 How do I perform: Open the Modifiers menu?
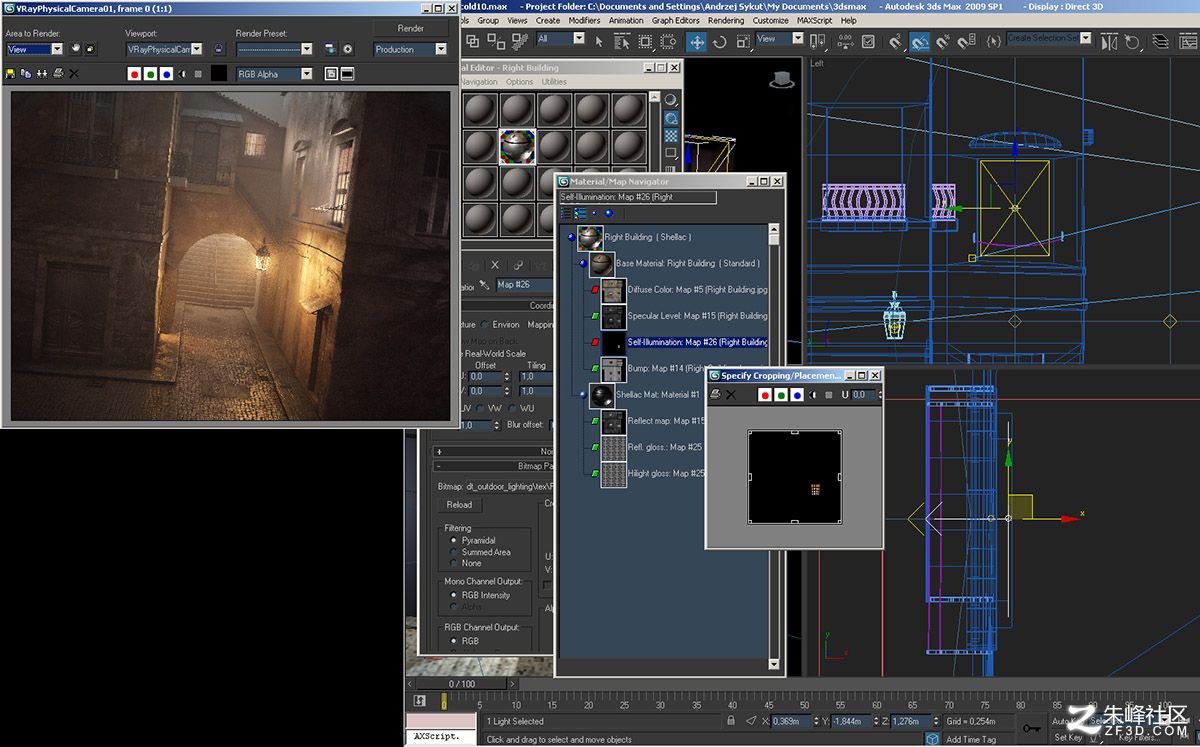[585, 20]
